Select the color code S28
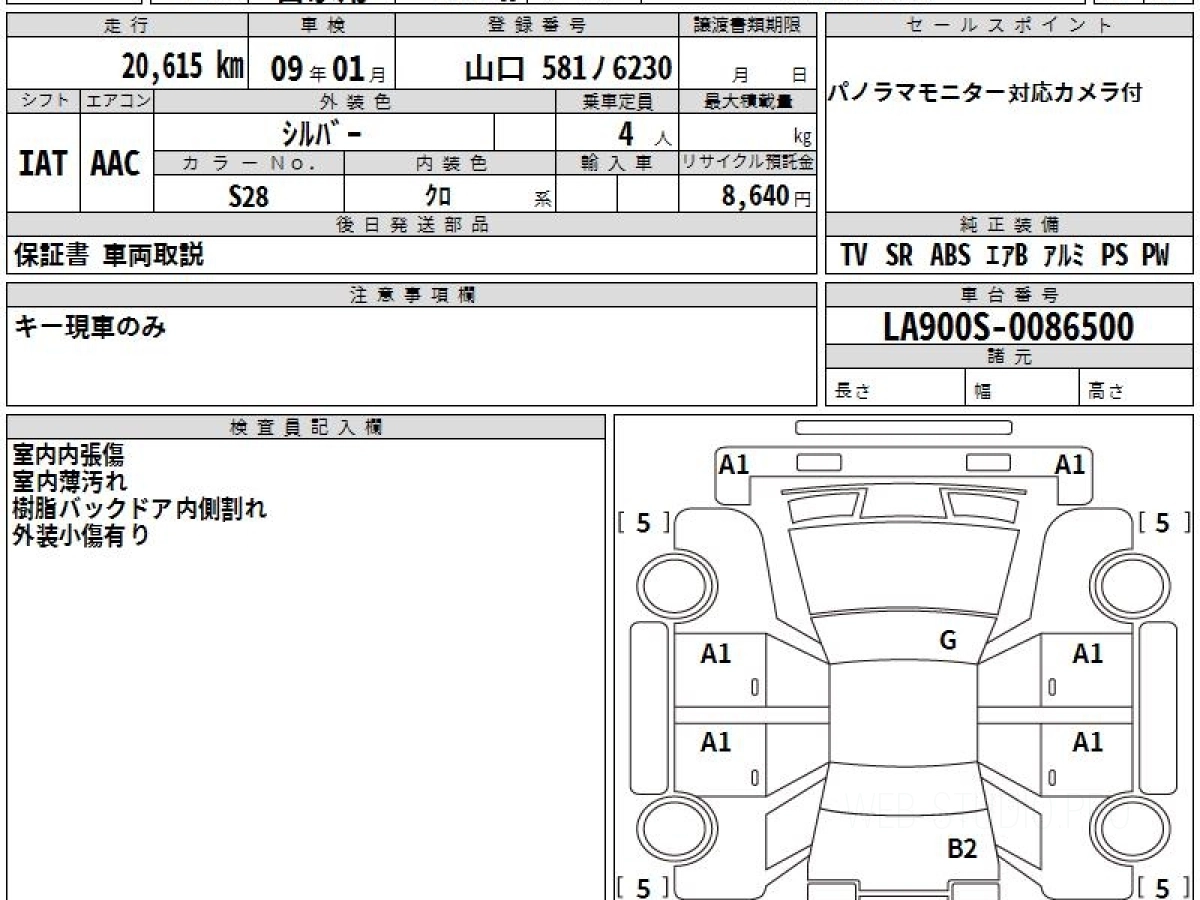 tap(249, 196)
